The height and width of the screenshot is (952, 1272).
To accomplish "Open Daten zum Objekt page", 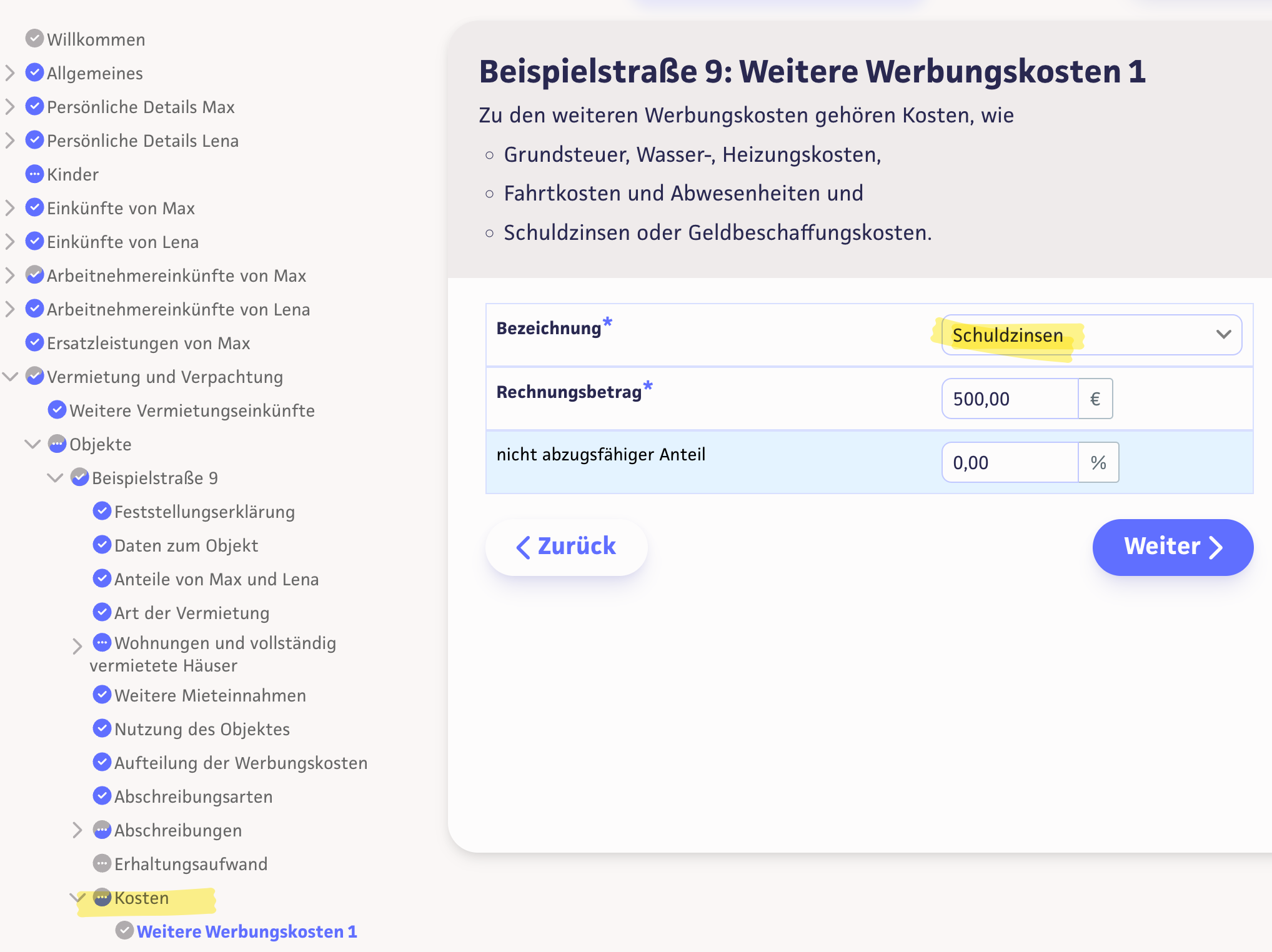I will (x=186, y=545).
